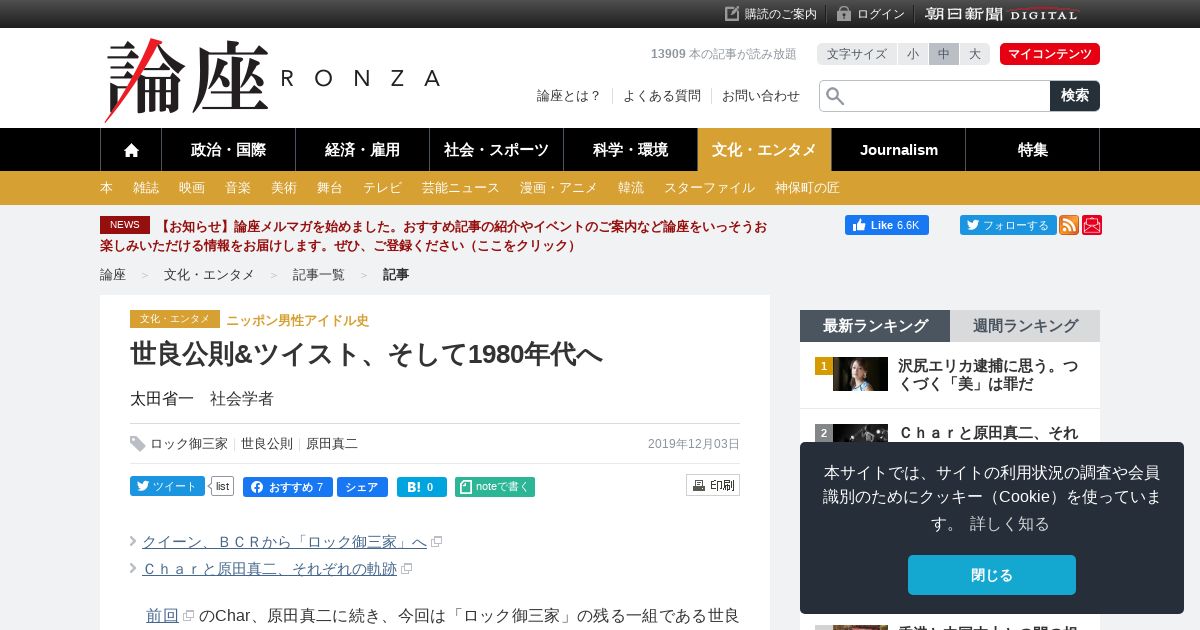Screen dimensions: 1200x630
Task: Set text size to 小
Action: coord(913,54)
